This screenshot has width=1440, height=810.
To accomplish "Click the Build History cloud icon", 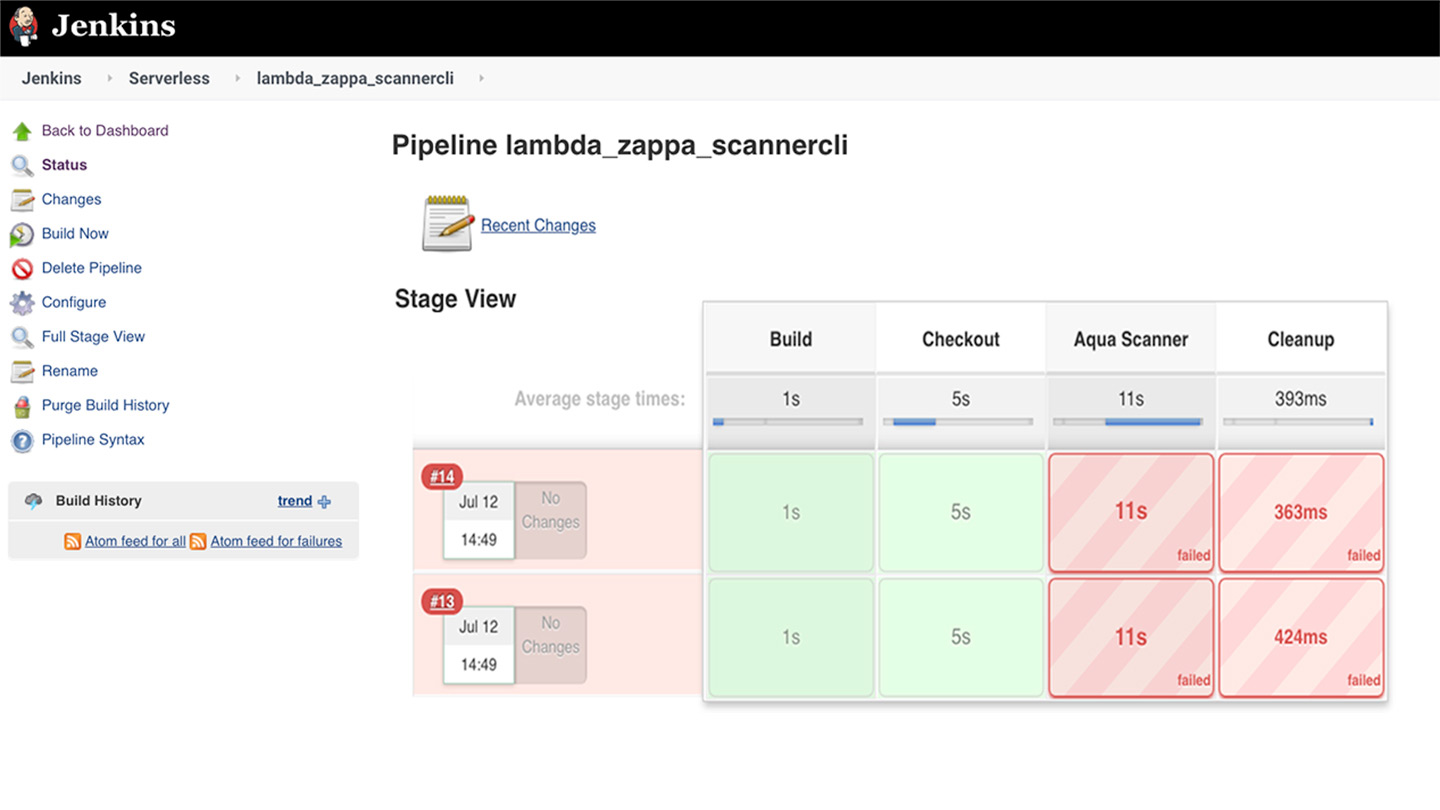I will point(34,501).
